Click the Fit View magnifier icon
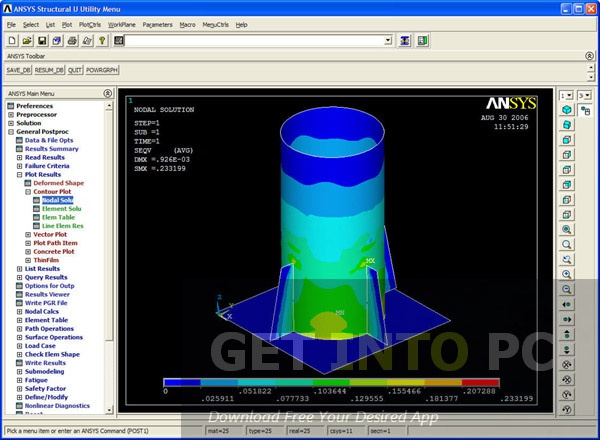Image resolution: width=600 pixels, height=440 pixels. pos(567,230)
